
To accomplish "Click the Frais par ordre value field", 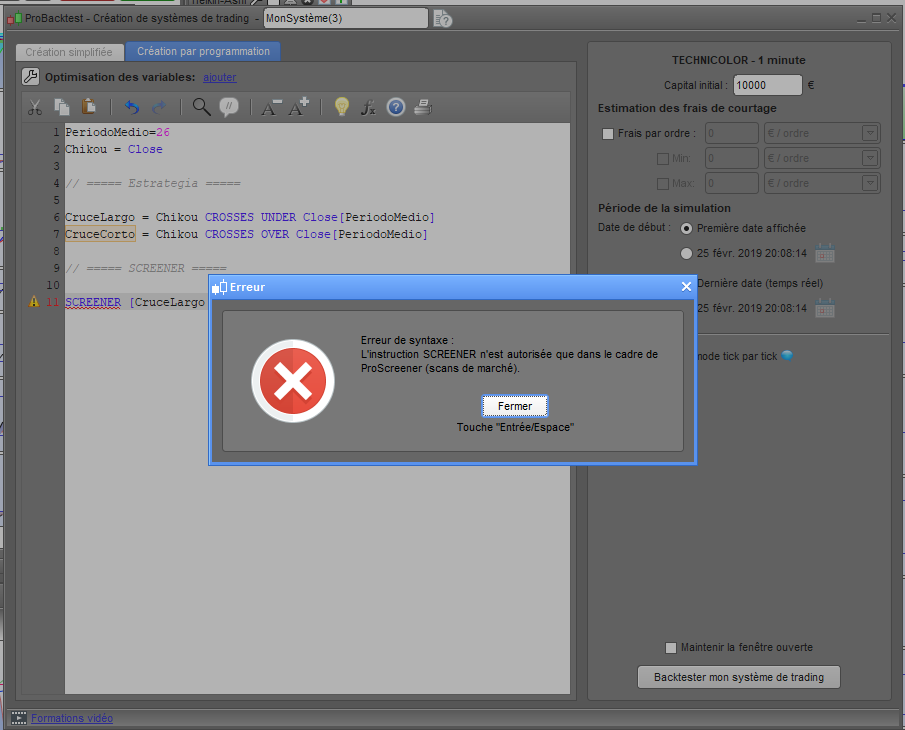I will pyautogui.click(x=732, y=133).
